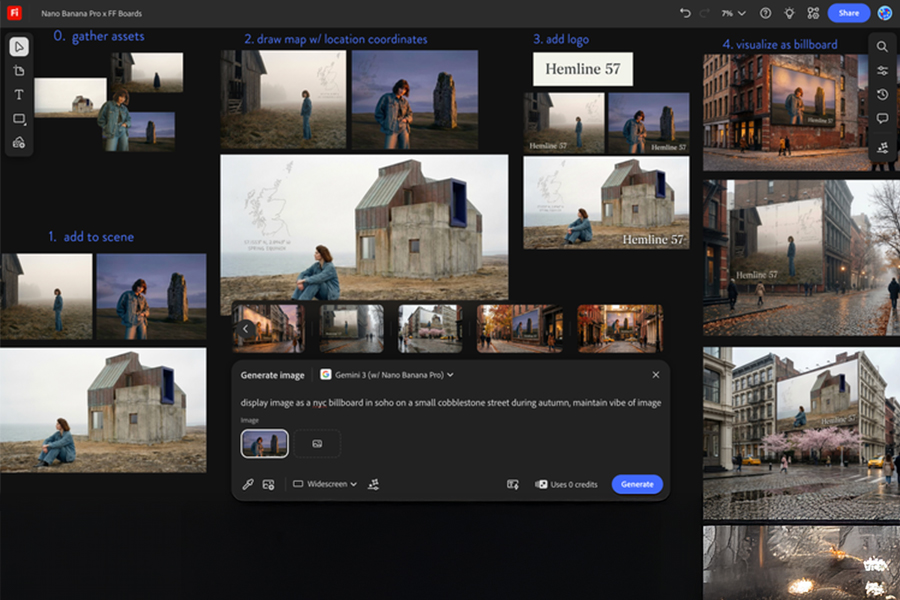Click the blue Generate button
The image size is (900, 600).
637,485
